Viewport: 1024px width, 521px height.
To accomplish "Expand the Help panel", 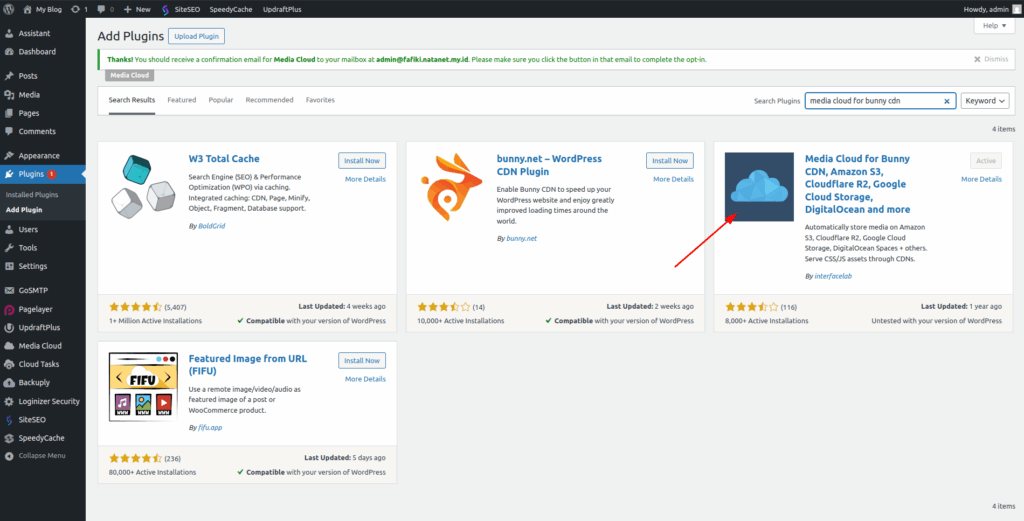I will (x=995, y=25).
